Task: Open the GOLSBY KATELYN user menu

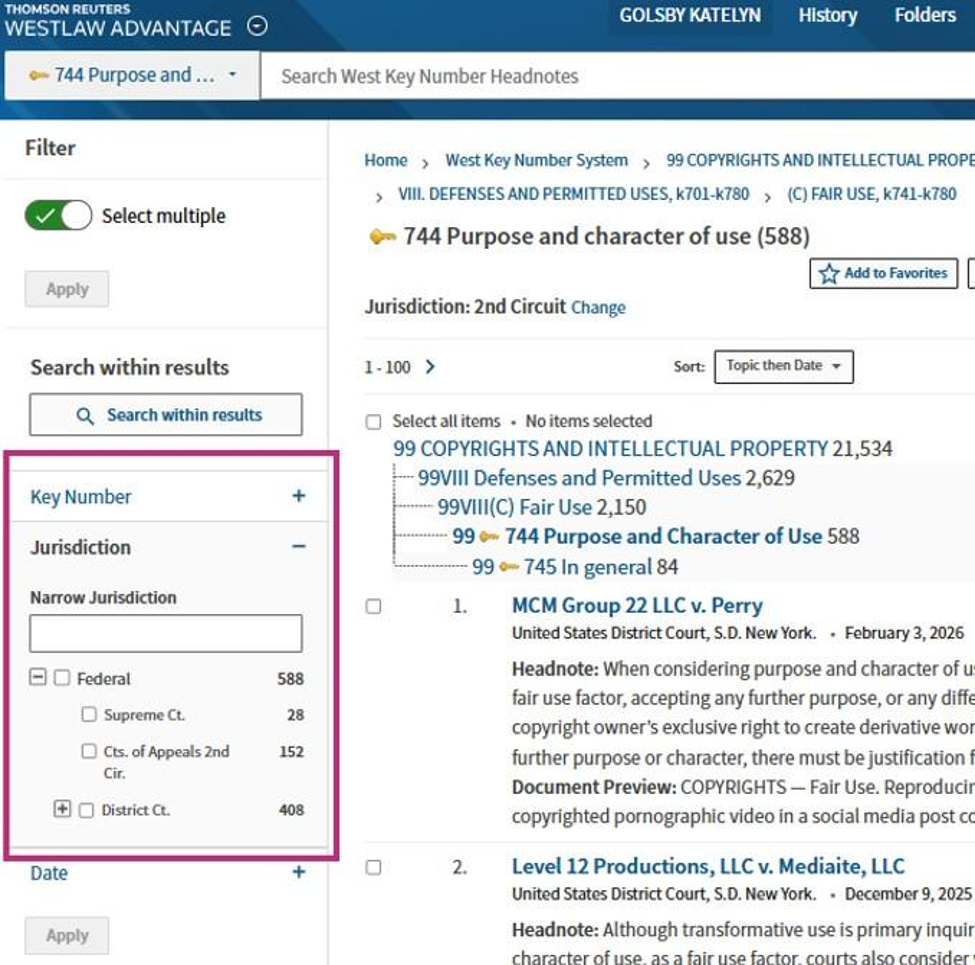Action: 690,15
